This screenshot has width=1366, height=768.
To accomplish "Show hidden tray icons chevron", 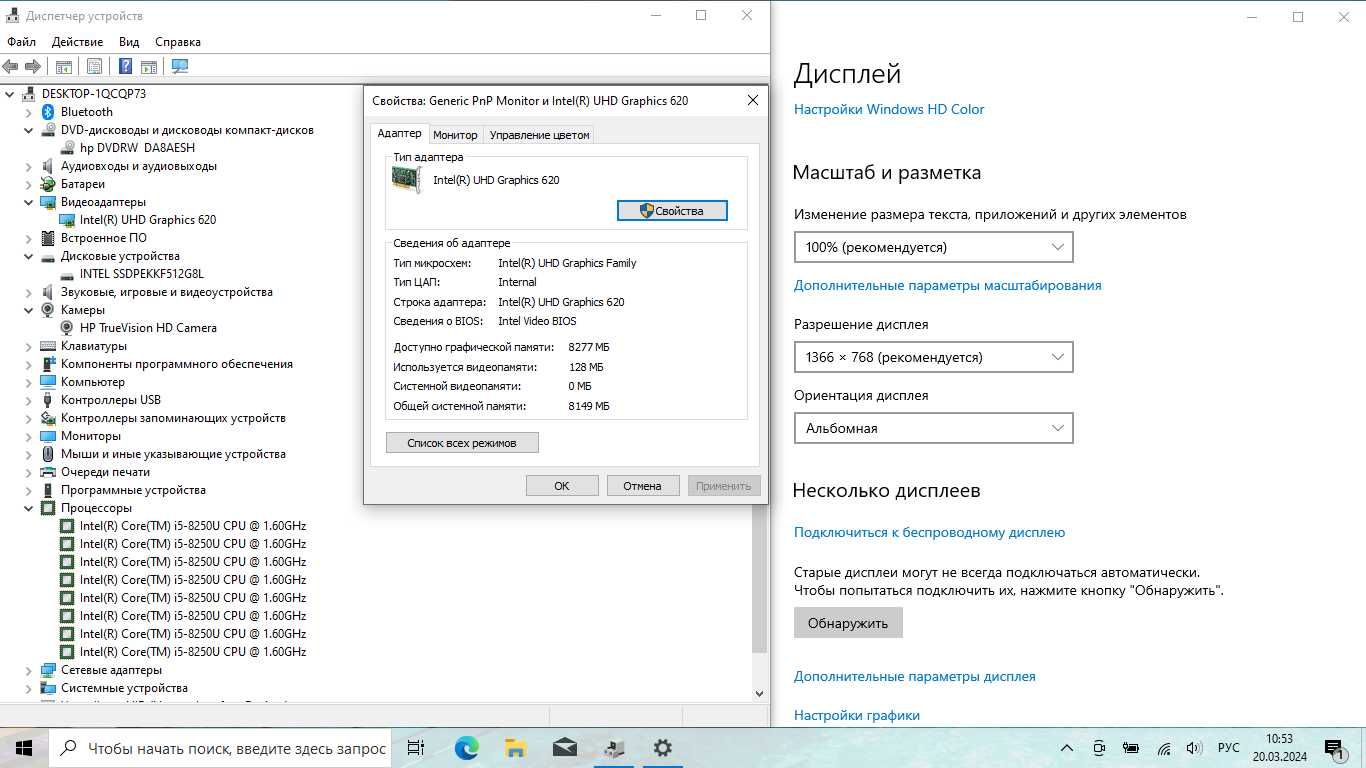I will click(1067, 748).
